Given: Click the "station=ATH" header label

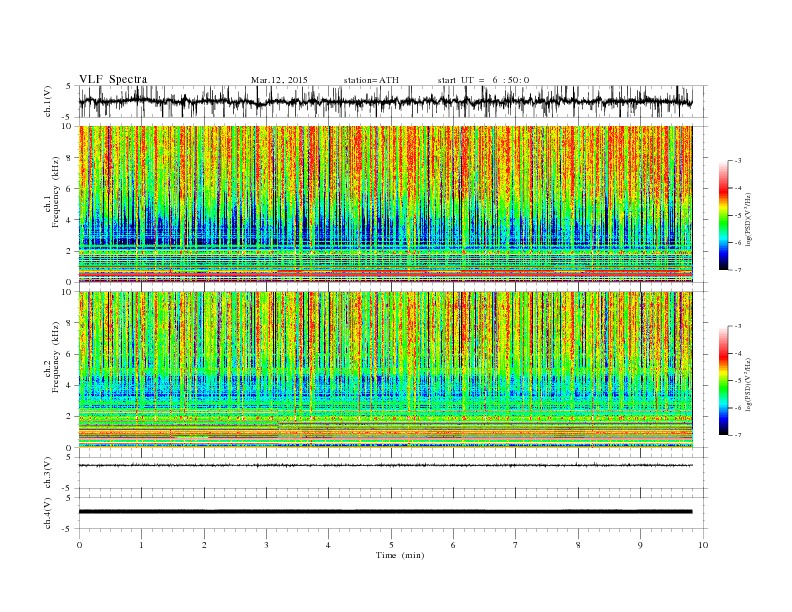Looking at the screenshot, I should tap(371, 80).
